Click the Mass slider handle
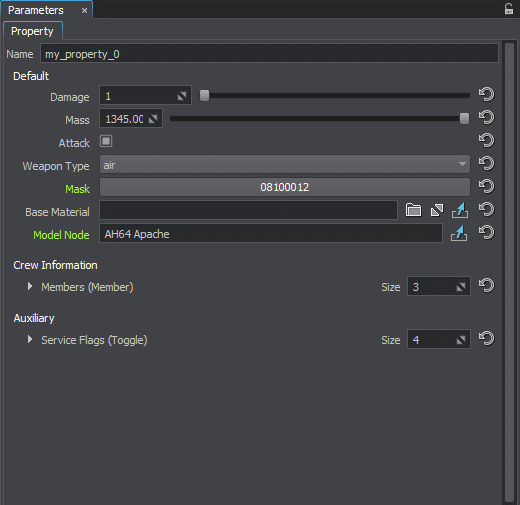520x505 pixels. [x=464, y=118]
